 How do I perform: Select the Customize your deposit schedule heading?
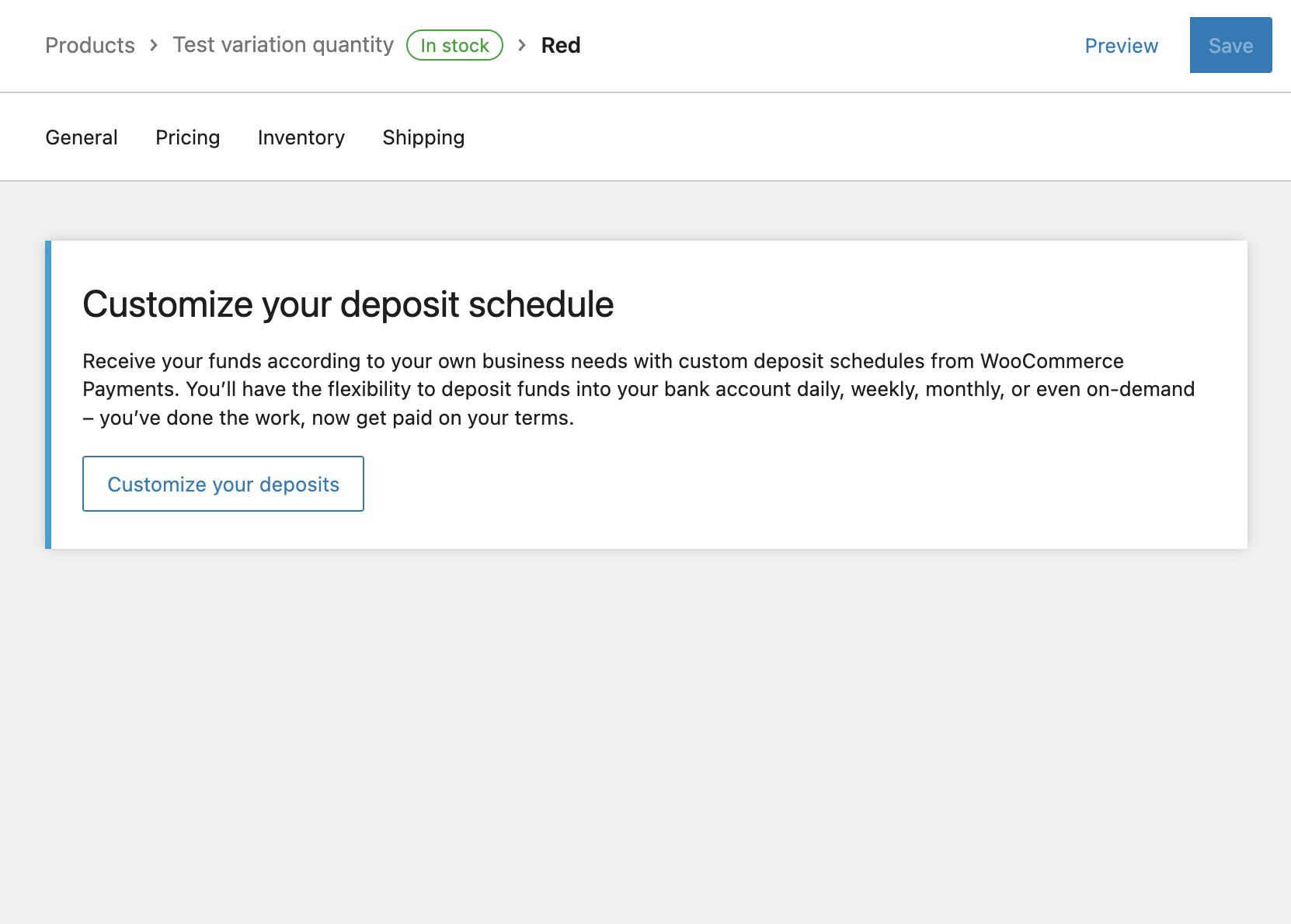(347, 304)
